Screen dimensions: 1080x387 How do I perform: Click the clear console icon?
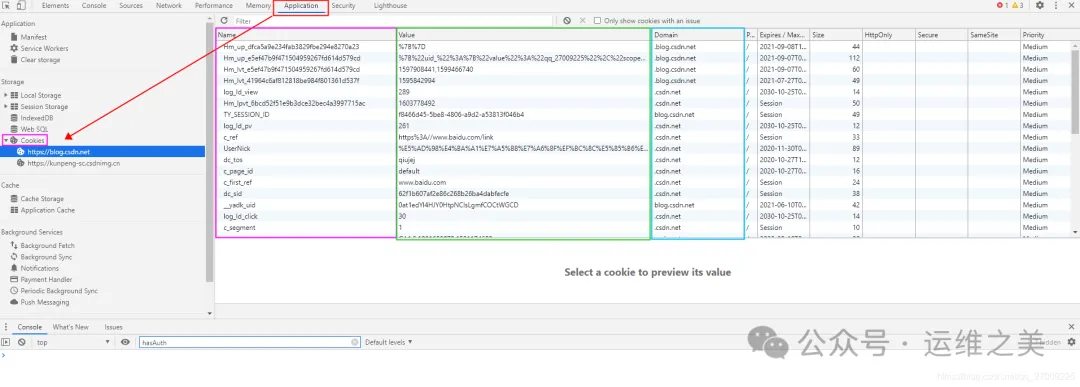coord(22,342)
